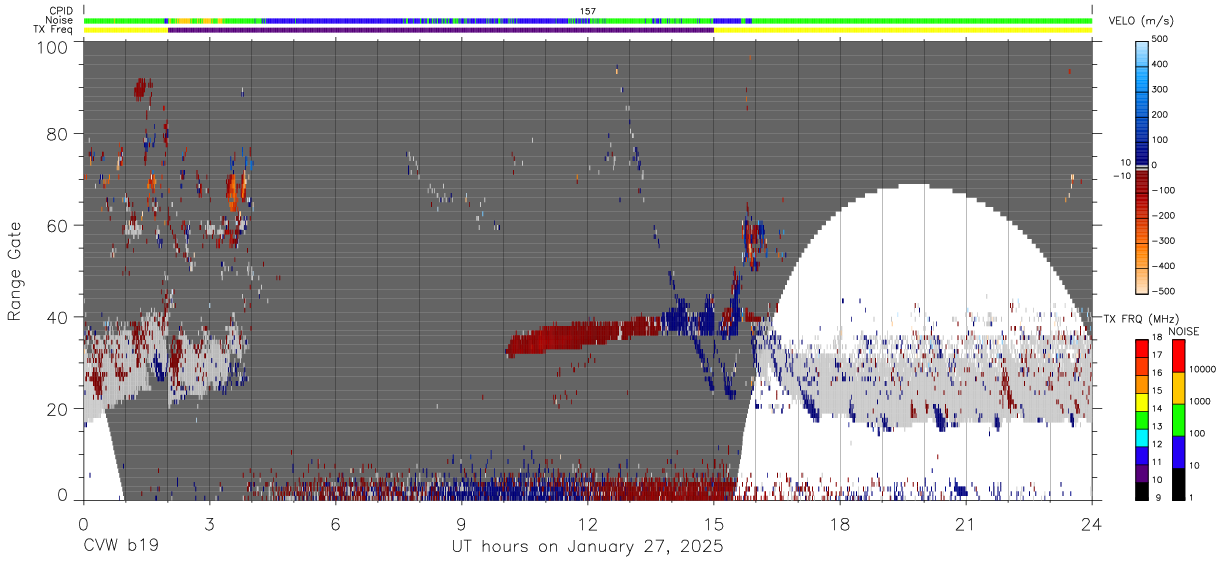Click the cyan 12 MHz frequency swatch
Viewport: 1228px width, 567px height.
pyautogui.click(x=1141, y=438)
